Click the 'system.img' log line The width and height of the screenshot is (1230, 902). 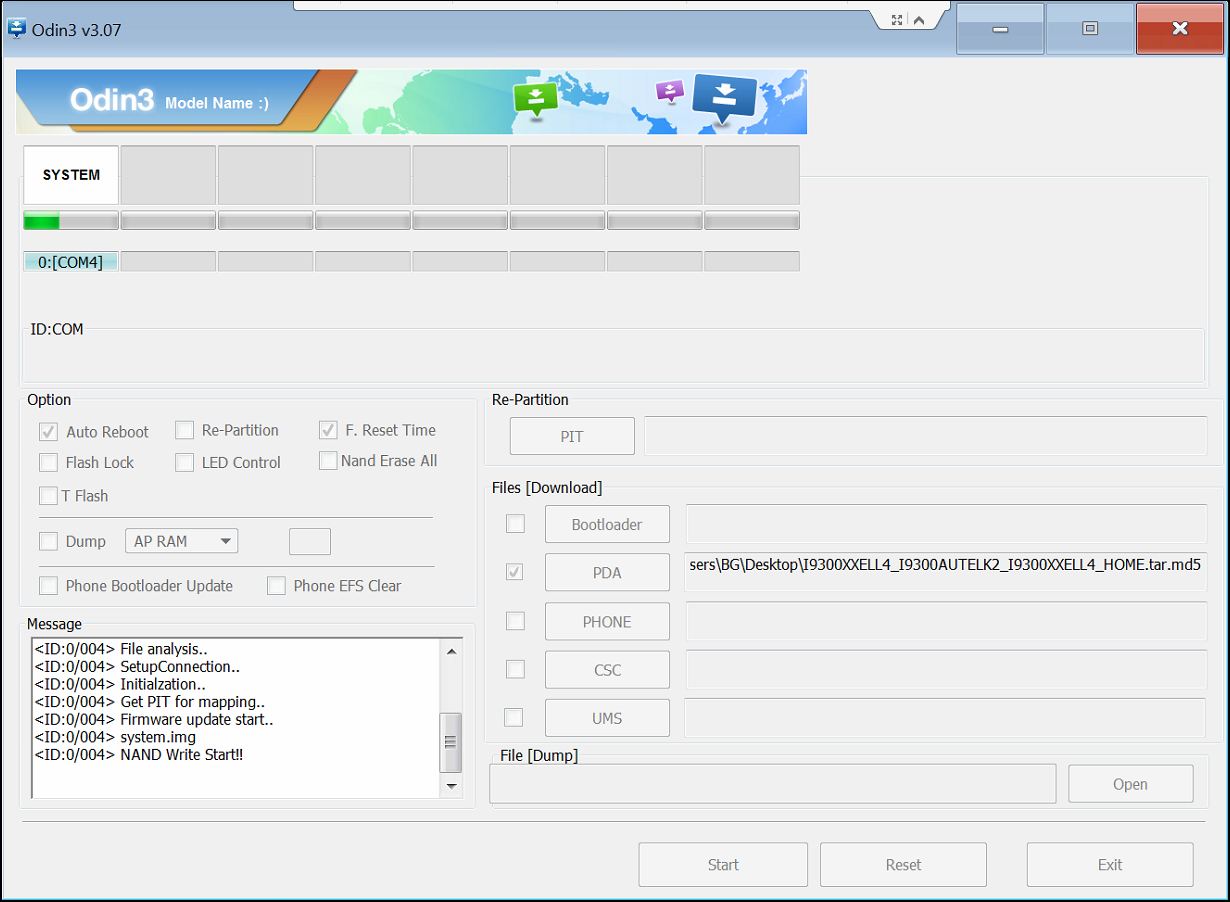tap(115, 737)
